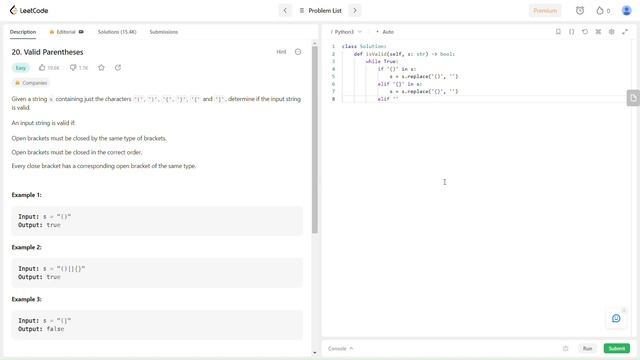
Task: Expand the Companies tag
Action: click(x=31, y=83)
